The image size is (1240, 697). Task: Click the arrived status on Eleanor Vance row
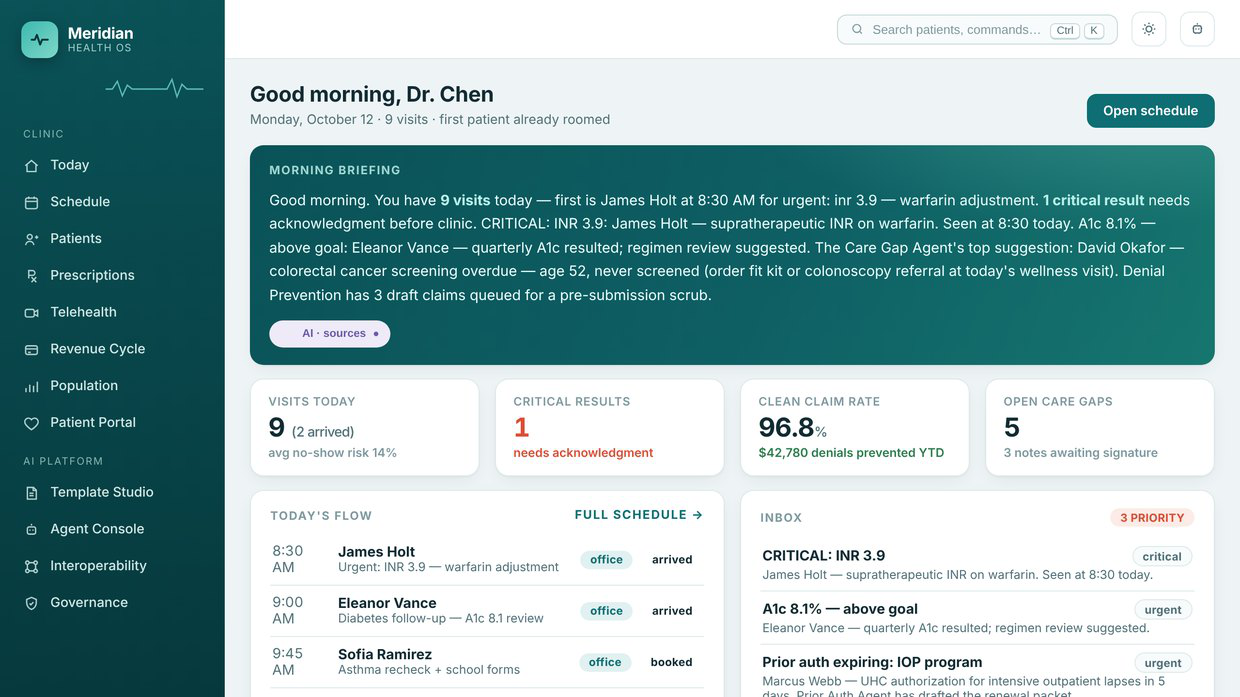coord(672,611)
